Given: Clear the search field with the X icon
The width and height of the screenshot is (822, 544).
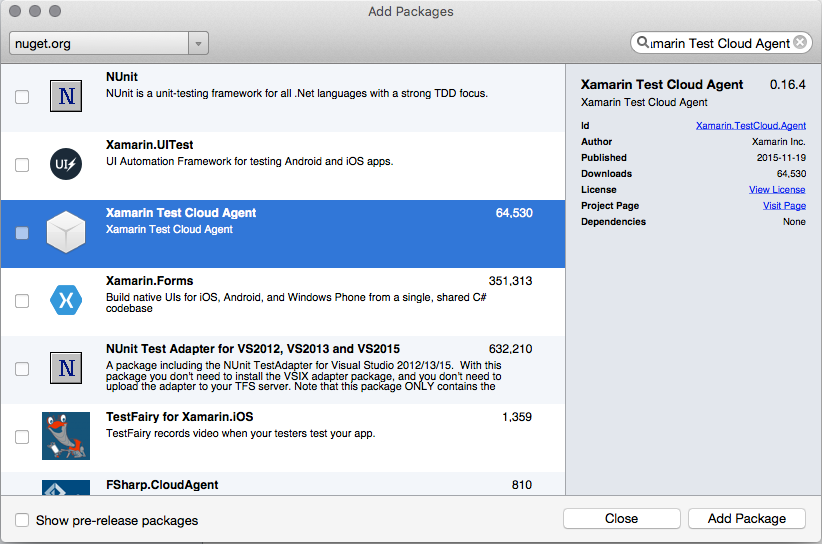Looking at the screenshot, I should [x=800, y=42].
